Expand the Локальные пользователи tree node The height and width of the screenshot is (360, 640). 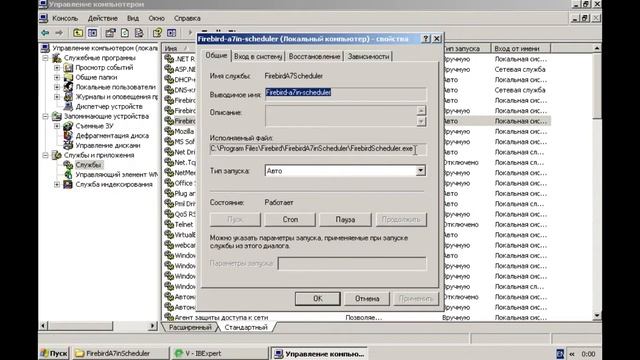click(57, 87)
